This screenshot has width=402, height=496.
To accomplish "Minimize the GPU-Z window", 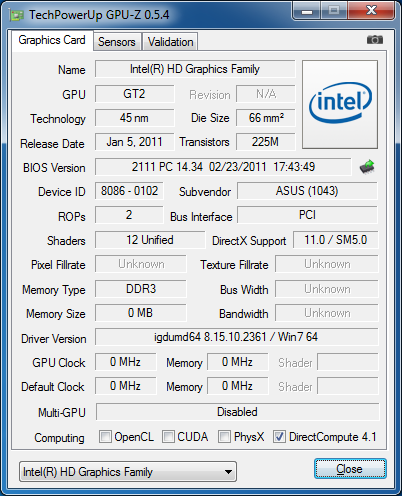I will coord(307,11).
